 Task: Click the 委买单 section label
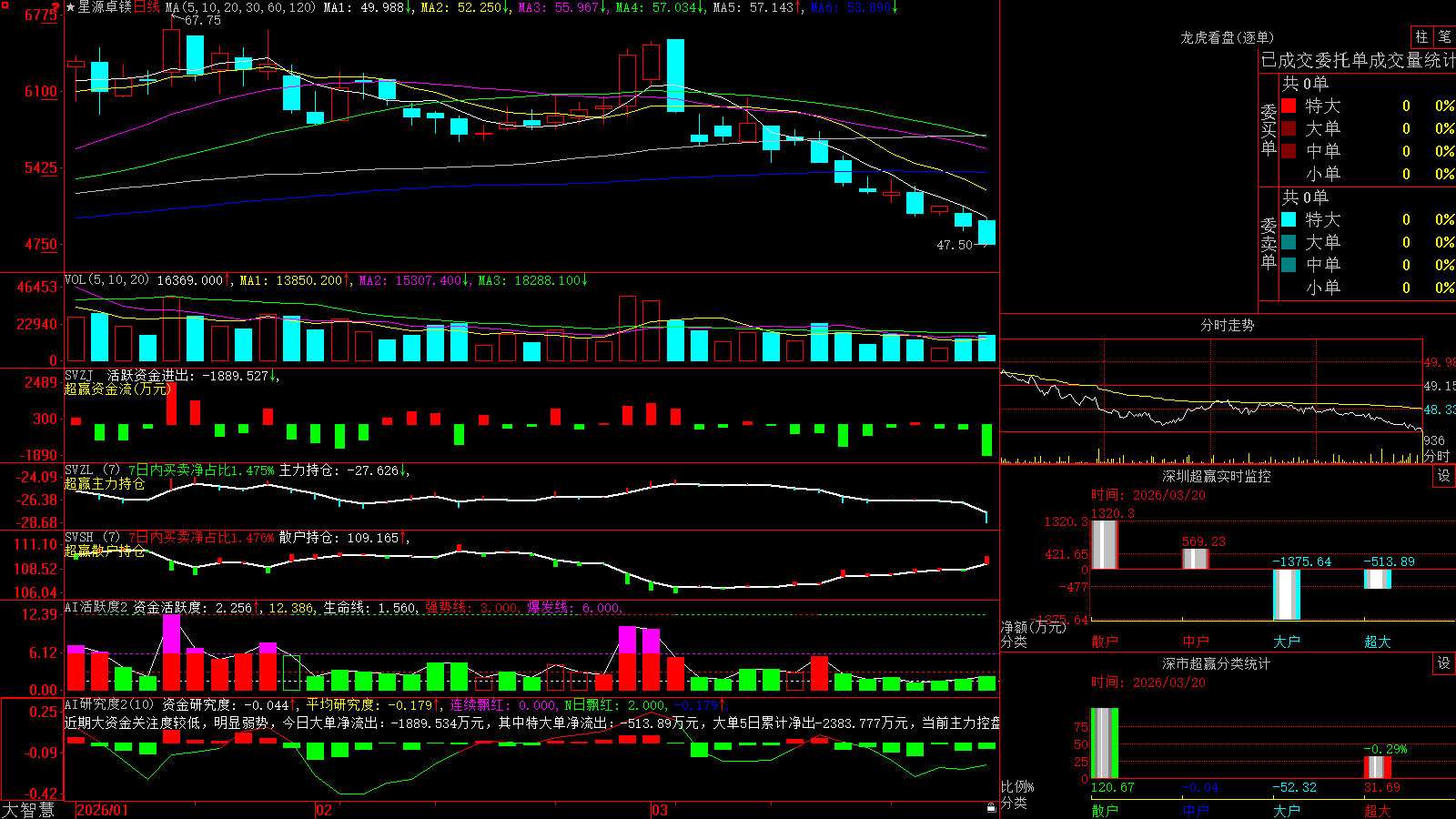pyautogui.click(x=1269, y=129)
